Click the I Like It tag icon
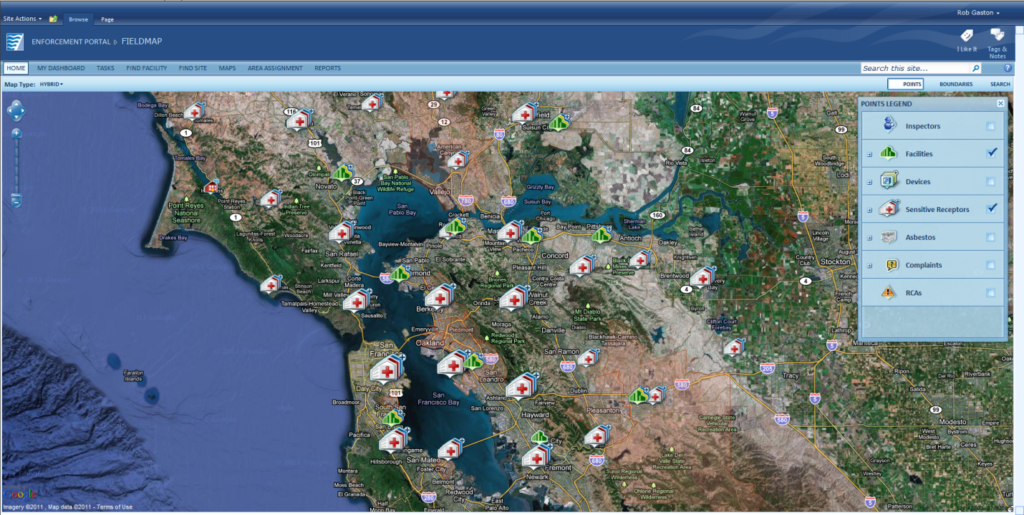The width and height of the screenshot is (1024, 515). tap(967, 36)
